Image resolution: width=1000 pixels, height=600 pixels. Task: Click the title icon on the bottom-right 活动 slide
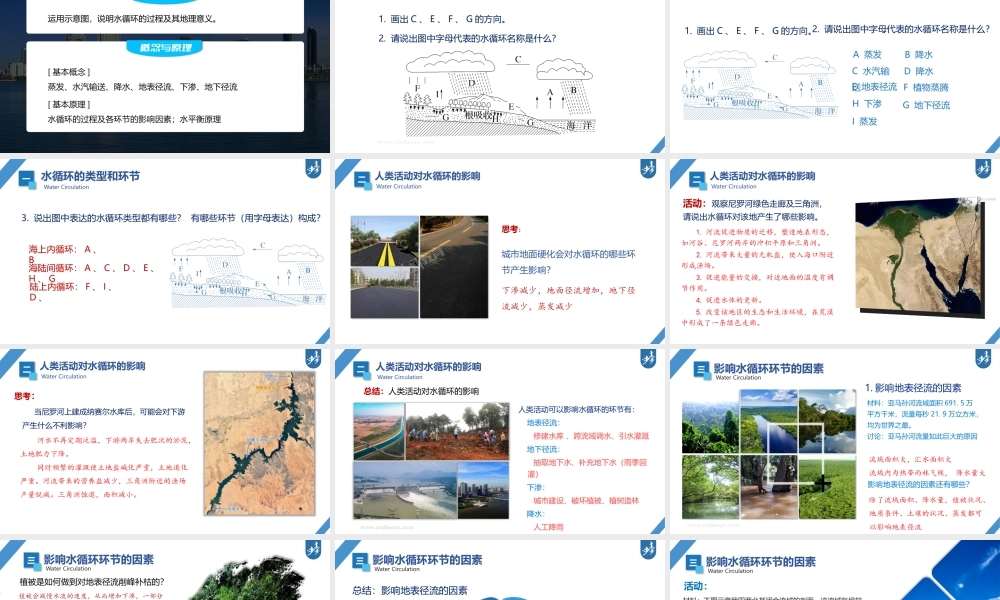[x=694, y=563]
